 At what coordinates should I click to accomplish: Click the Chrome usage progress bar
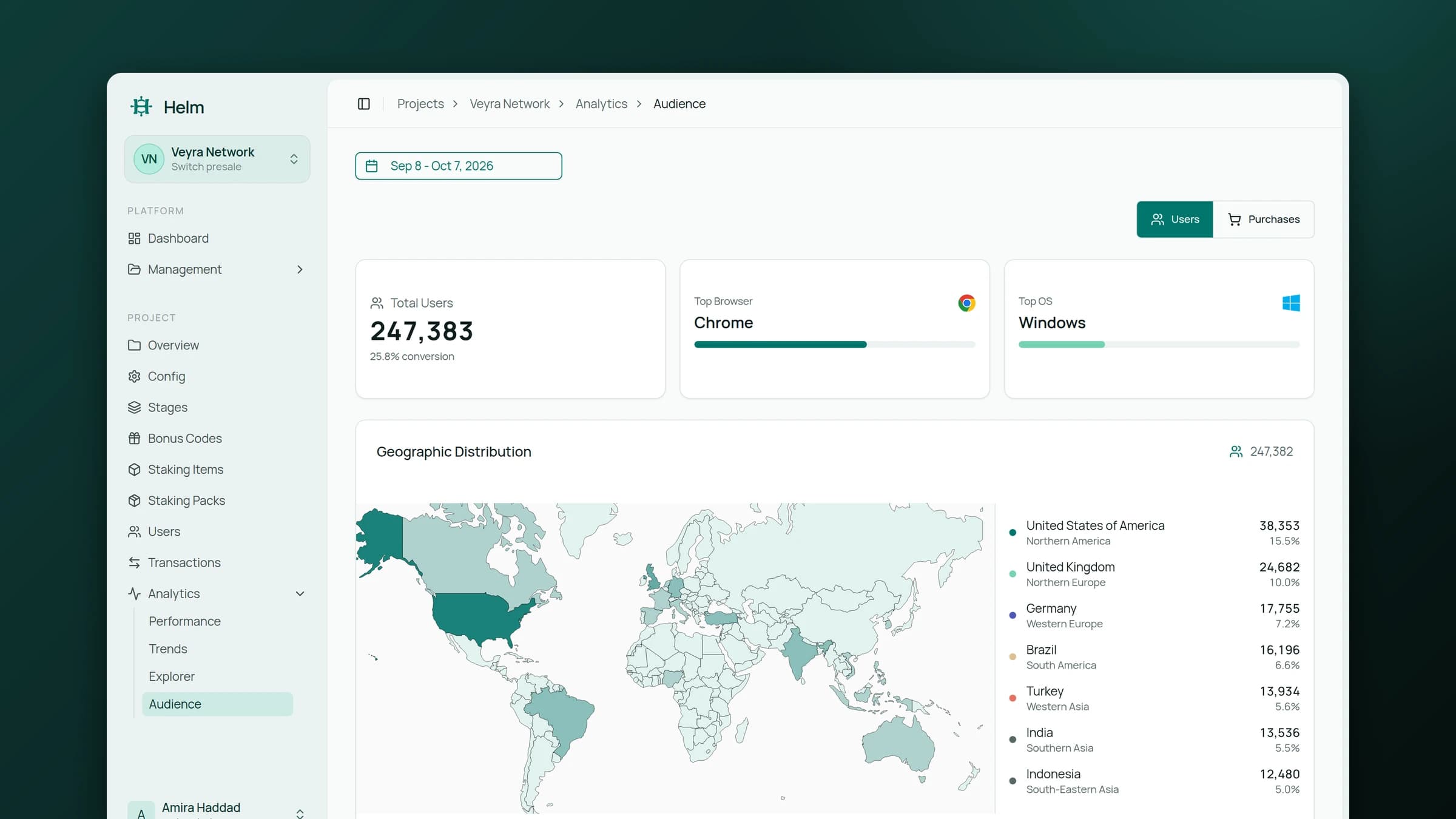click(835, 345)
